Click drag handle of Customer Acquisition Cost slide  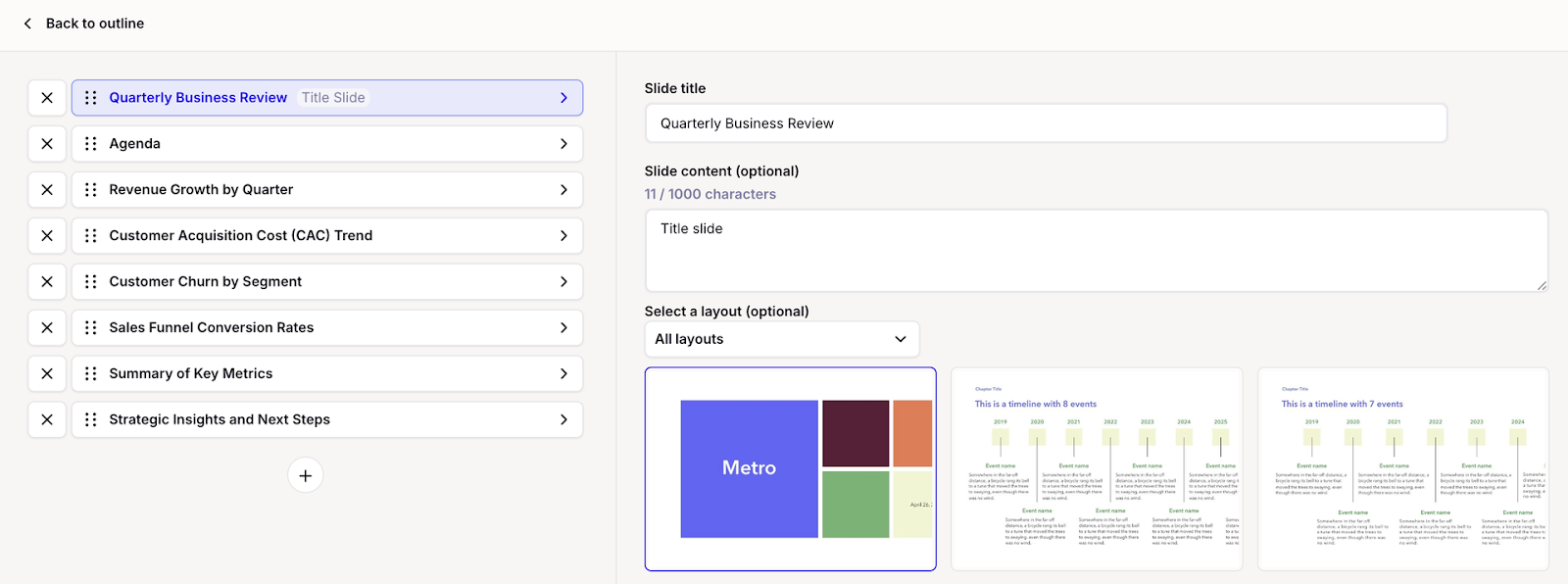91,236
